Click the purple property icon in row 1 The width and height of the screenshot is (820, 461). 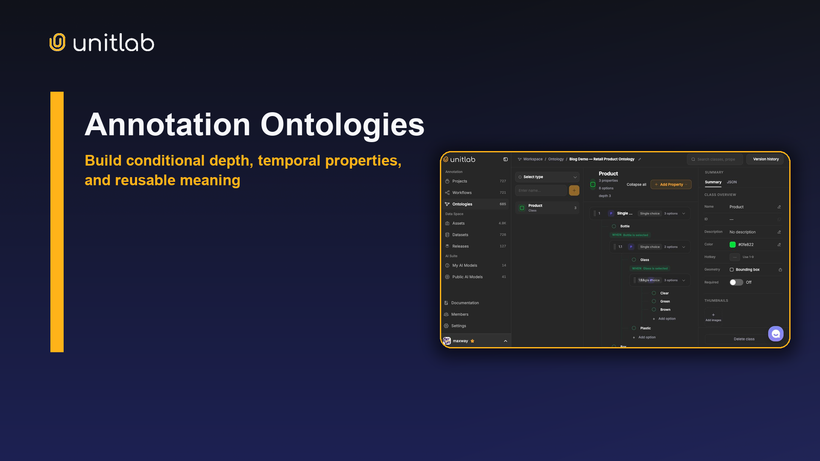[x=611, y=213]
